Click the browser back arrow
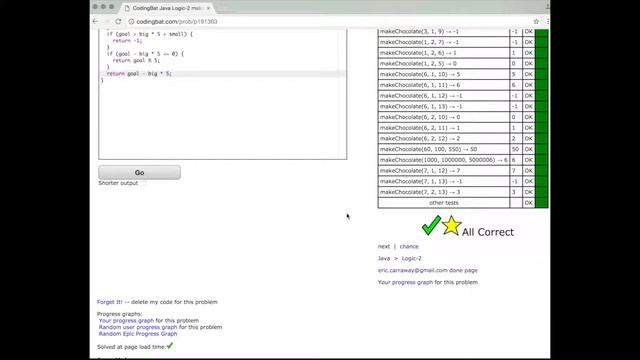Screen dimensions: 640x360 click(x=96, y=21)
